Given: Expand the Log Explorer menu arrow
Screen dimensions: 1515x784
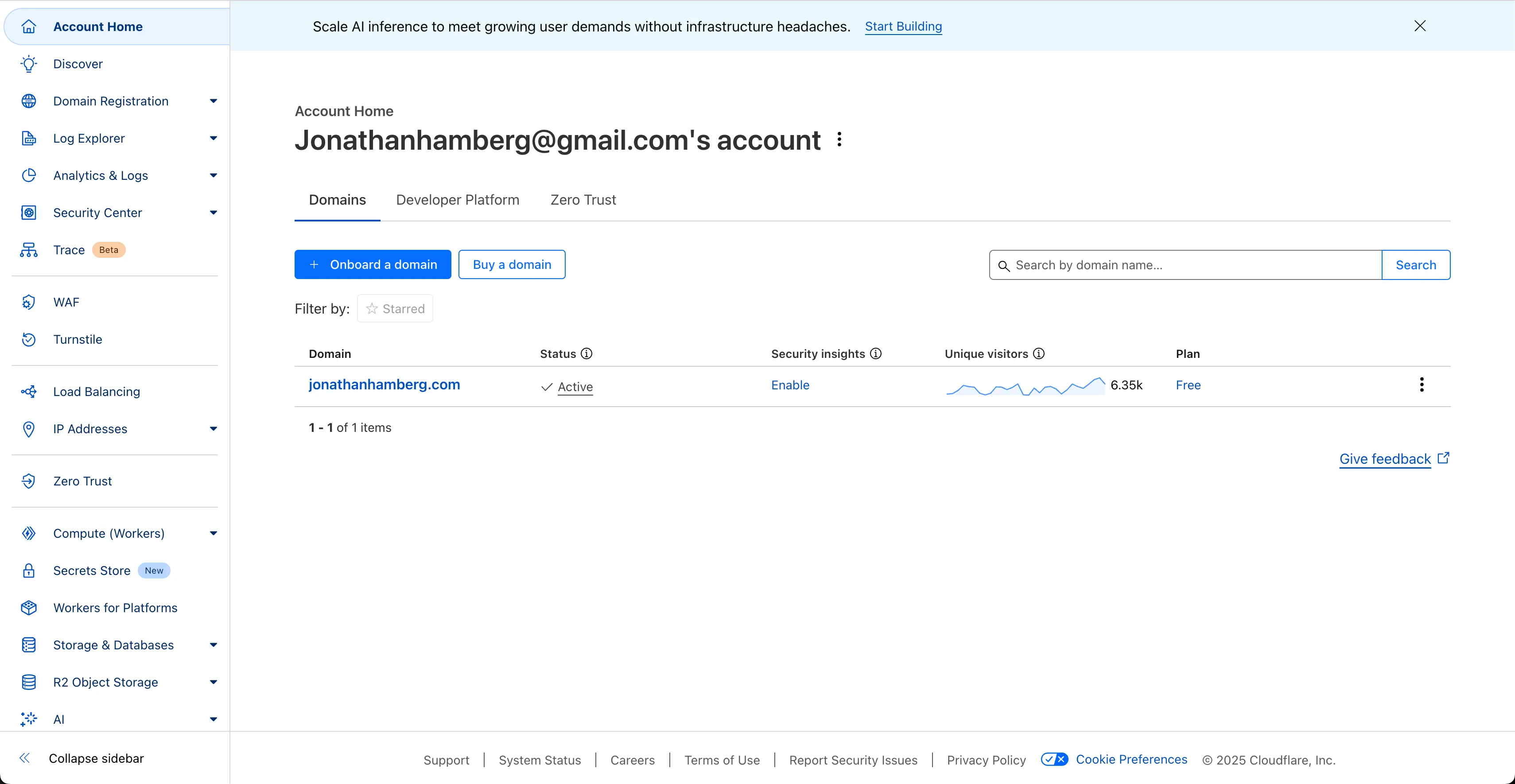Looking at the screenshot, I should tap(214, 138).
